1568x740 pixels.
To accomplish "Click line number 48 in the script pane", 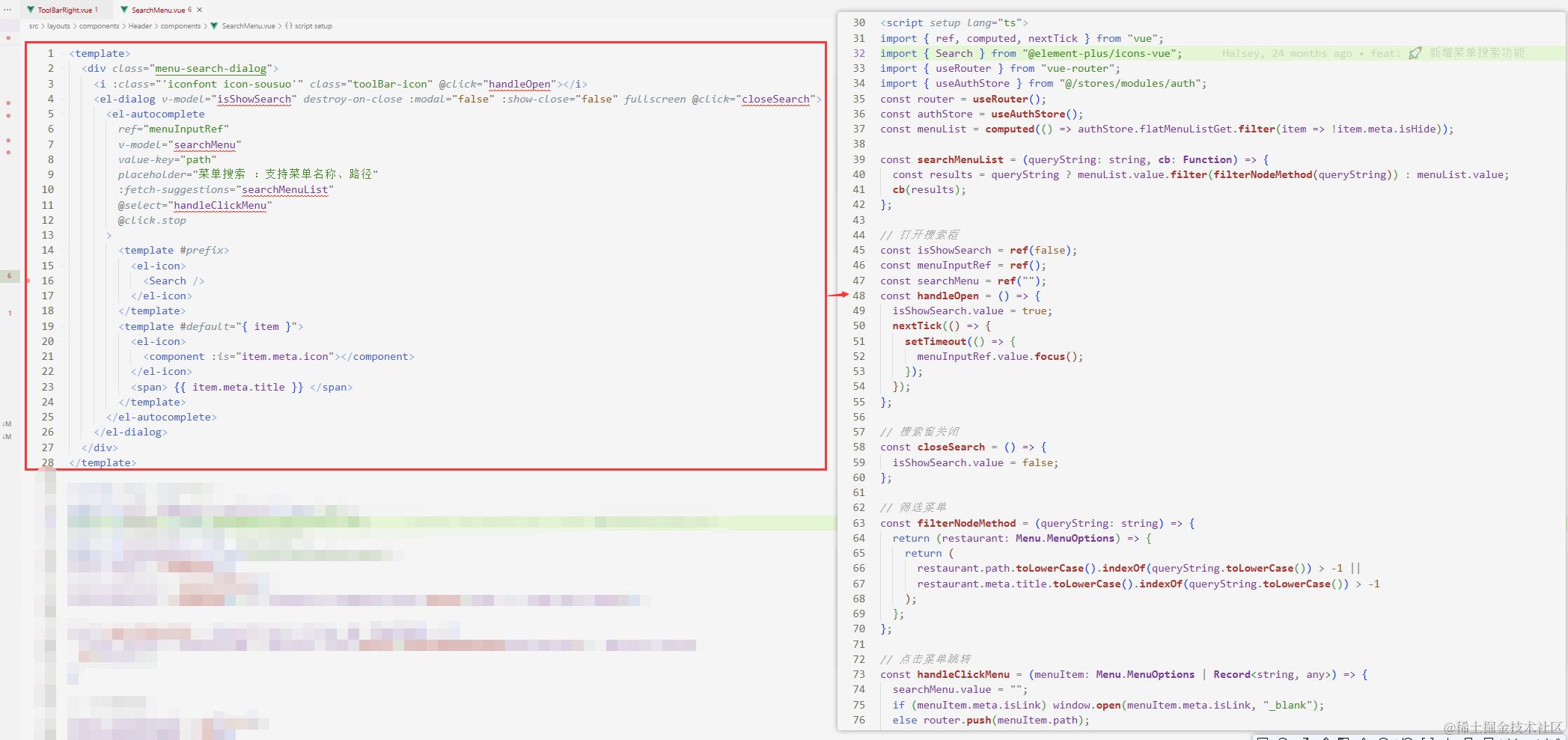I will click(858, 296).
